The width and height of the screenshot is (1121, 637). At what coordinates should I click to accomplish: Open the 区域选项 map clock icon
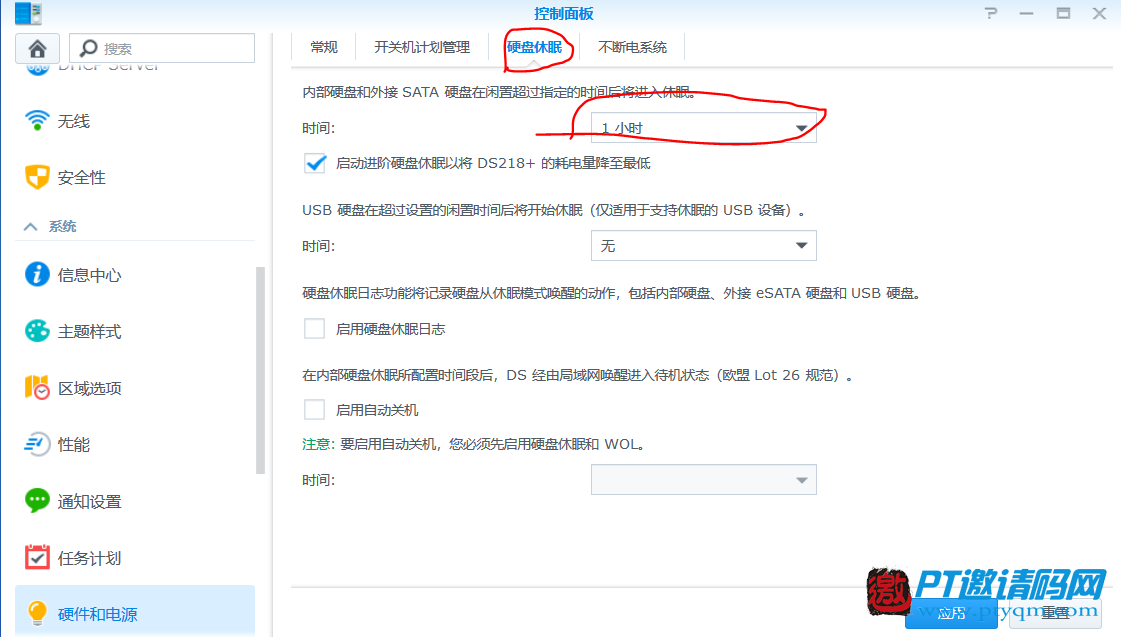click(36, 387)
